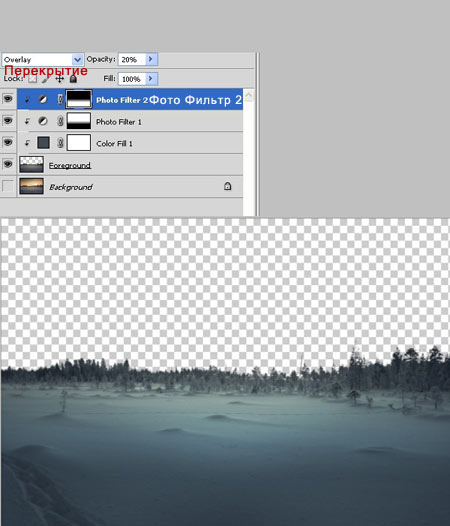Open the Opacity slider arrow
Viewport: 450px width, 526px height.
[x=151, y=59]
